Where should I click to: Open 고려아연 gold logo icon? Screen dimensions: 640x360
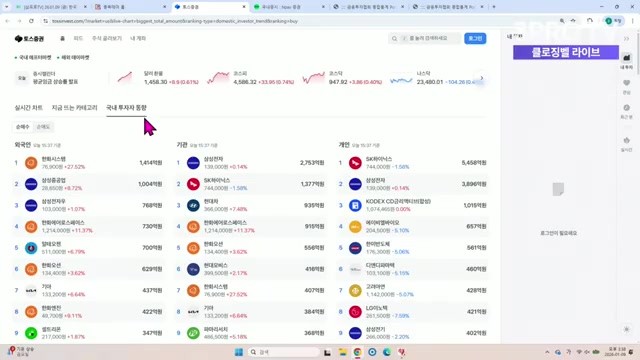355,291
